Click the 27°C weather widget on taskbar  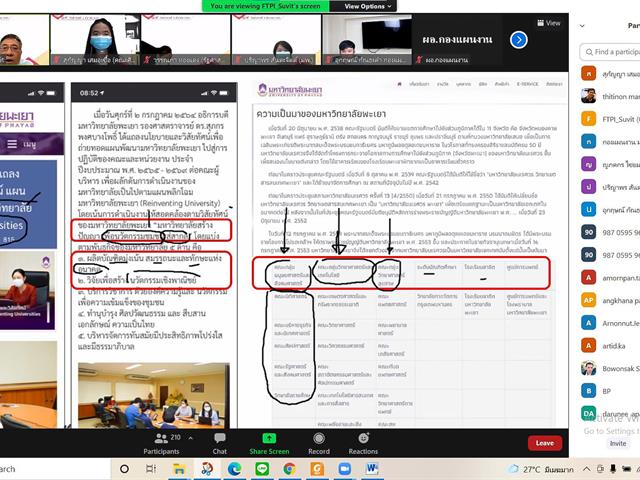[x=541, y=469]
